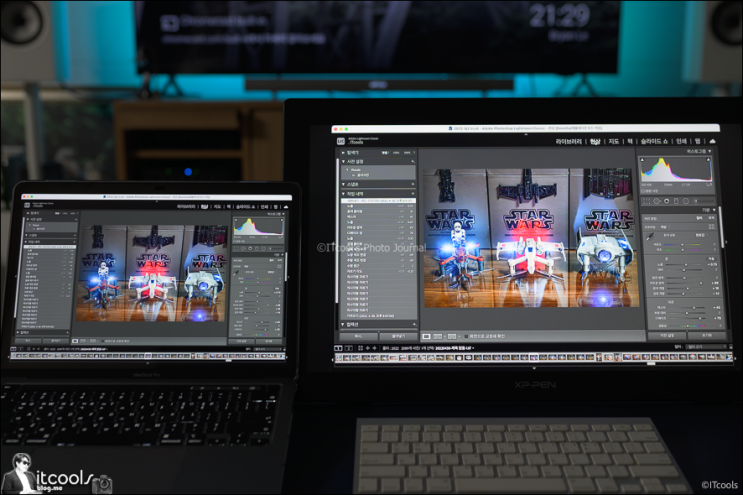Collapse 히스토그램 panel on MacBook screen
Screen dimensions: 743x495
click(283, 214)
